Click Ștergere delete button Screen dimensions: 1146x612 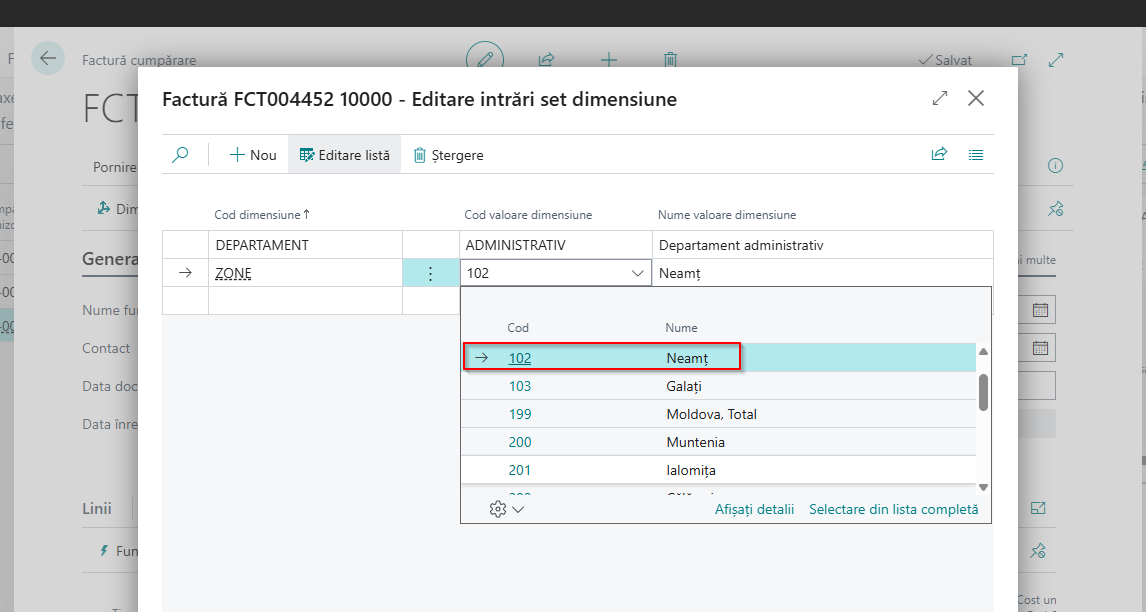448,154
